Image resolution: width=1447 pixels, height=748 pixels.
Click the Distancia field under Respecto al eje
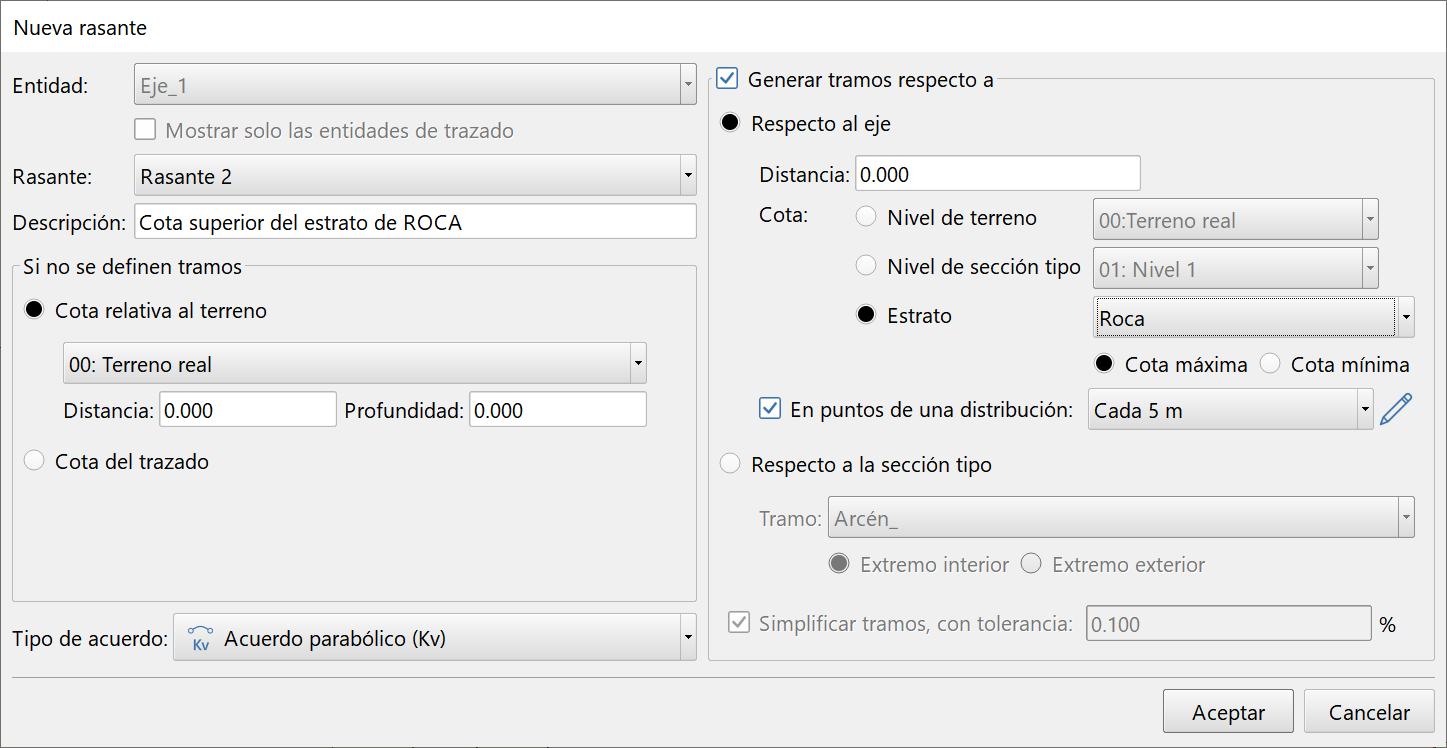point(997,172)
